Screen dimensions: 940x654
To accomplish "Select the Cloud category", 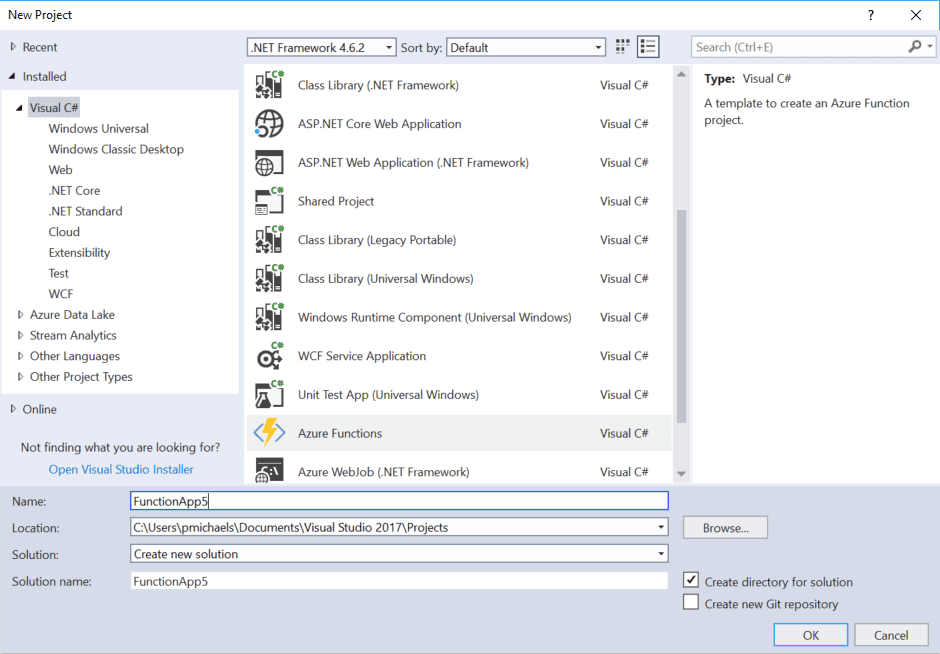I will coord(64,232).
